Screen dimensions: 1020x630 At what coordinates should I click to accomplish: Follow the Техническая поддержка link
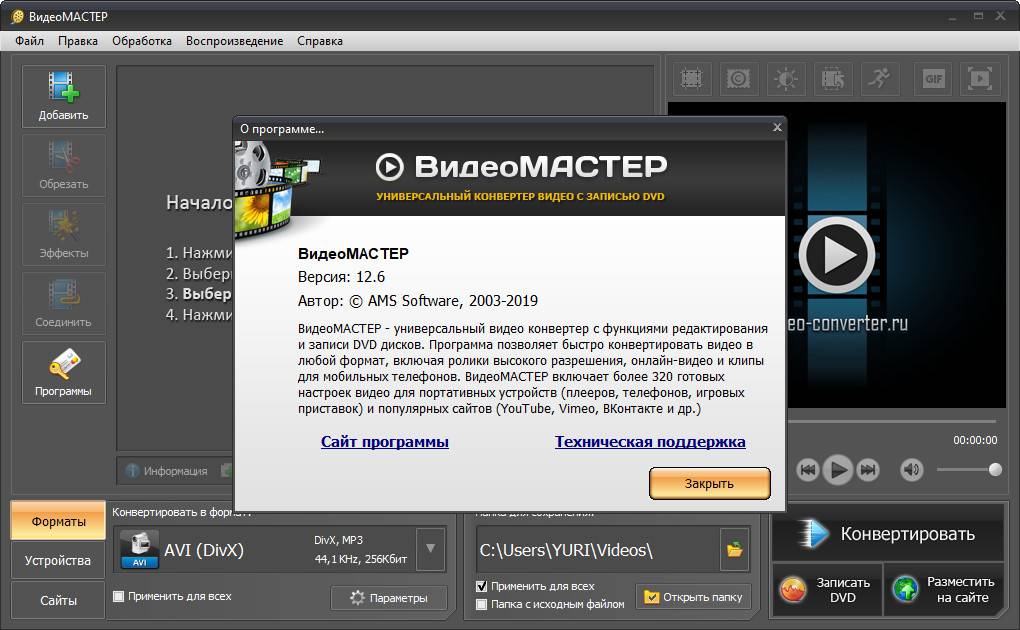coord(650,442)
